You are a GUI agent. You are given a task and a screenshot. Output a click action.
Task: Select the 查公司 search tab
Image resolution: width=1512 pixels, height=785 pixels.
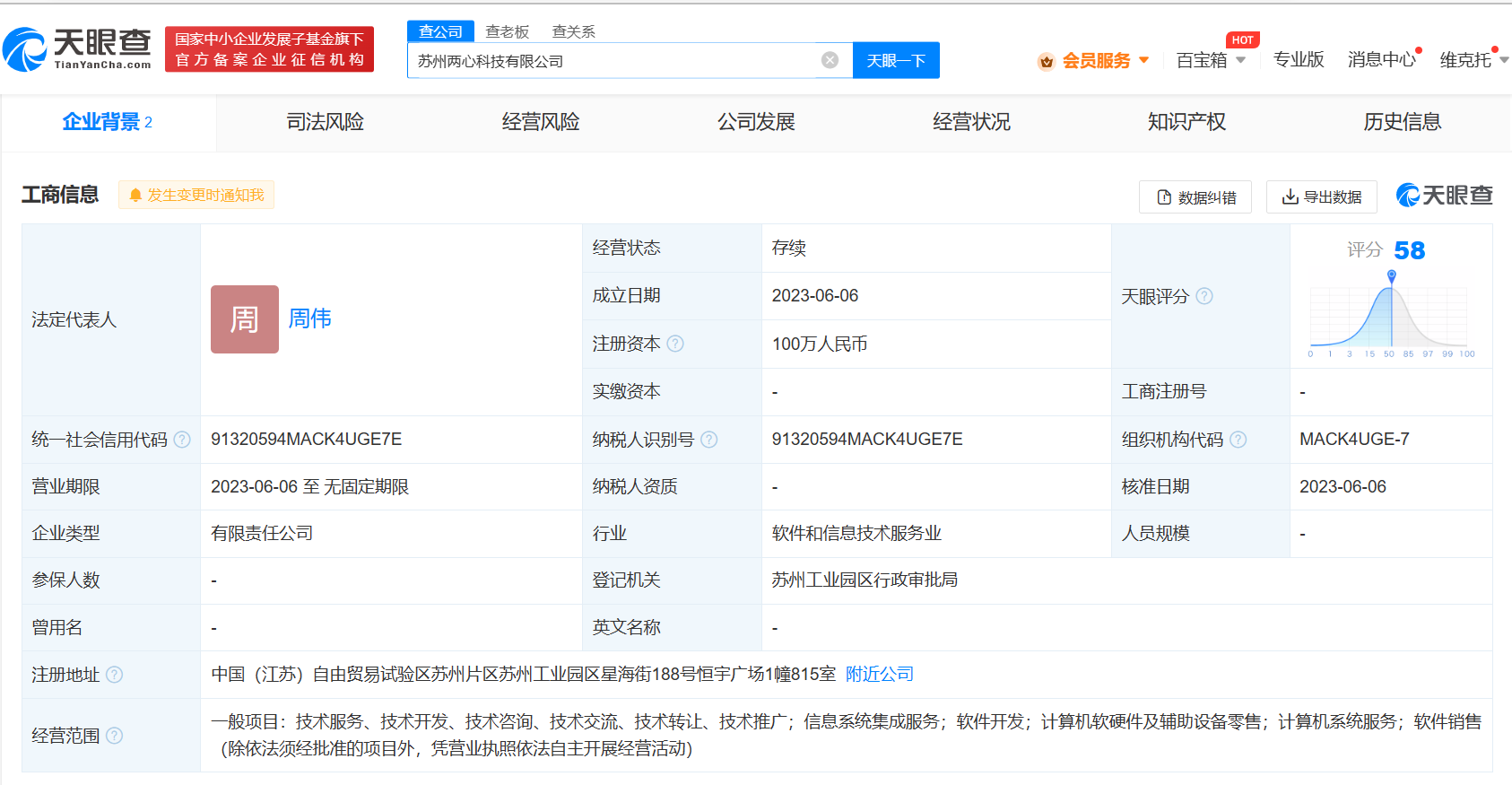tap(440, 31)
